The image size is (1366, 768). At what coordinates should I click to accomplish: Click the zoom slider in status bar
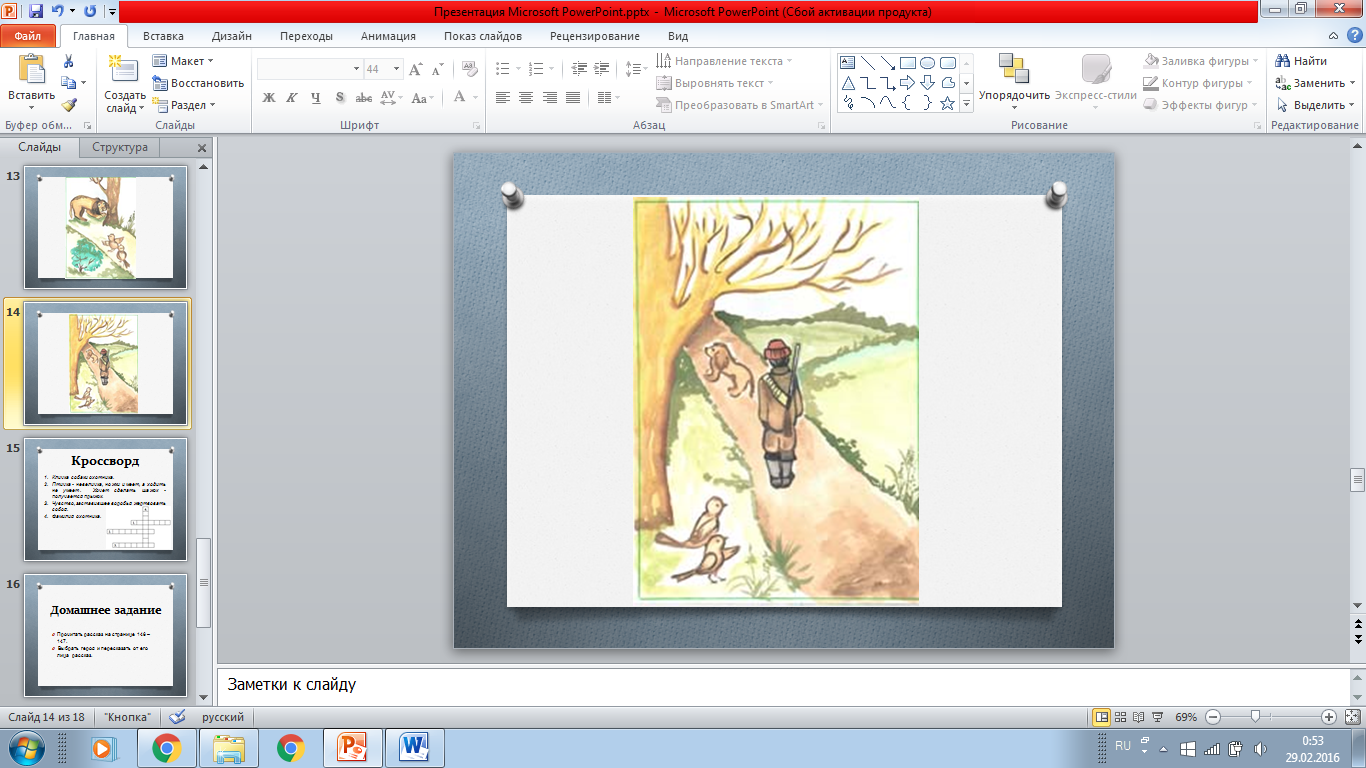pyautogui.click(x=1256, y=717)
